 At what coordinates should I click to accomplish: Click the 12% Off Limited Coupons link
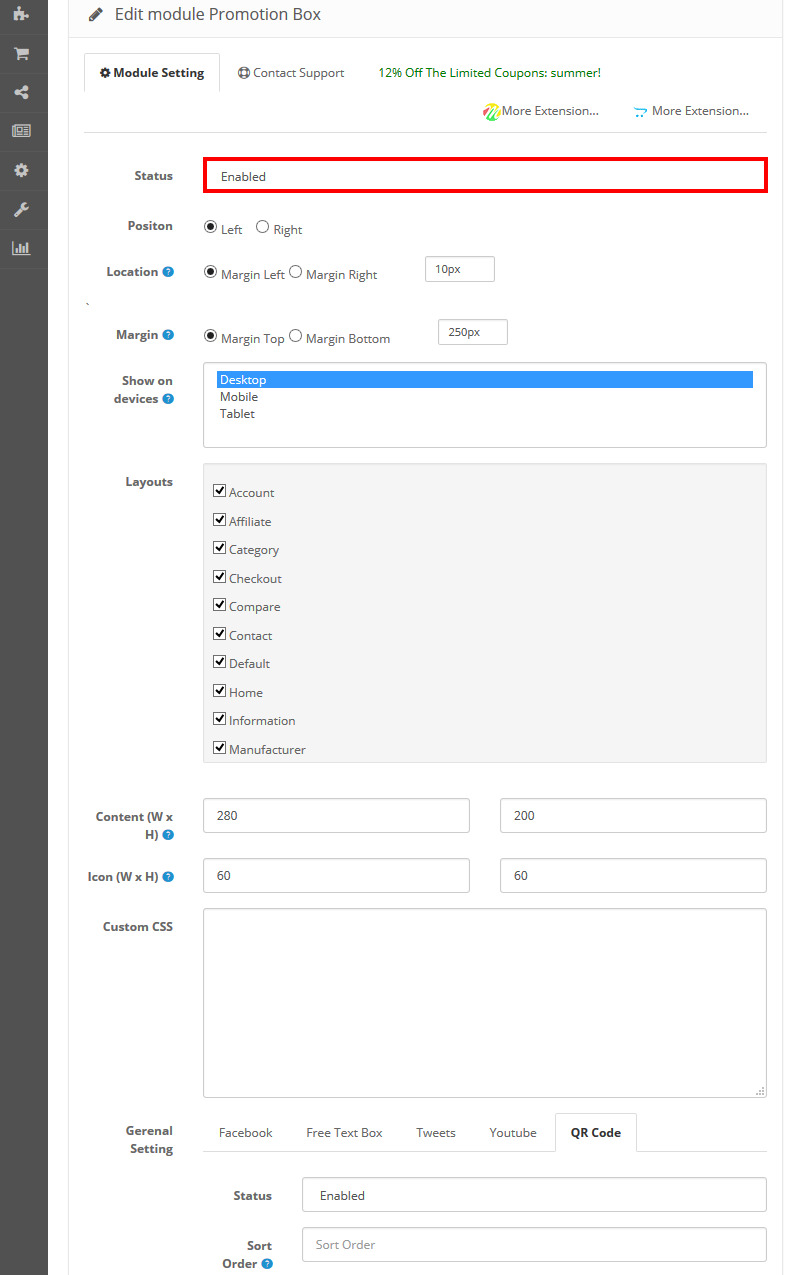pos(489,73)
